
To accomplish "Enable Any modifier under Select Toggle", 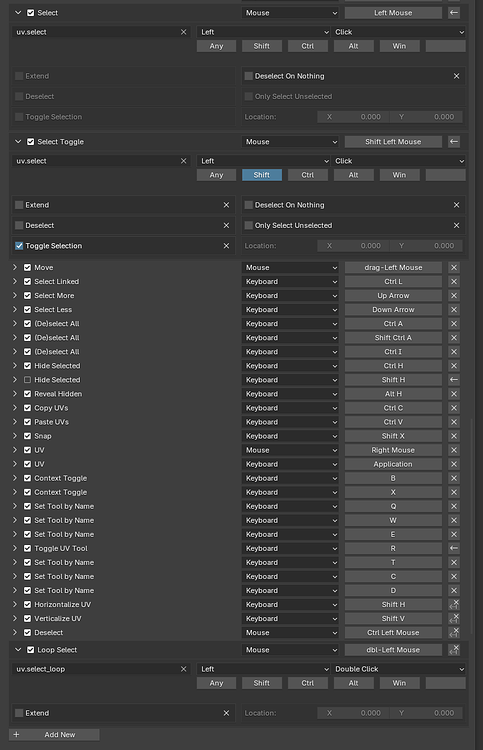I will 216,175.
